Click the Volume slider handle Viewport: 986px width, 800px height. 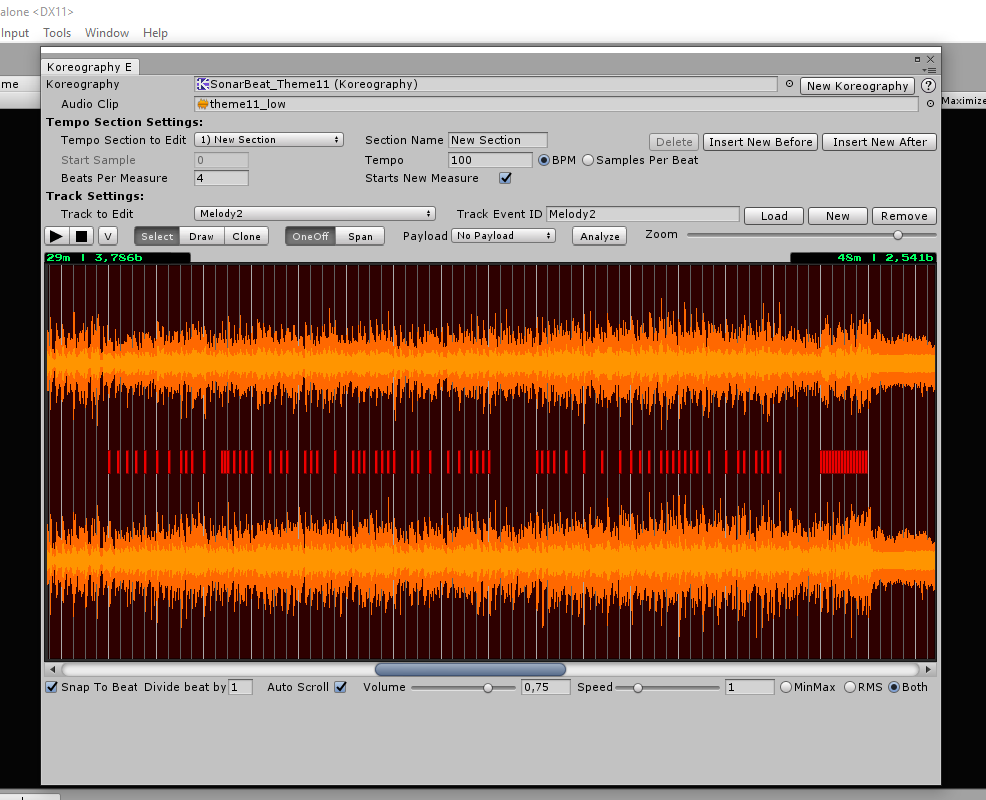click(x=488, y=687)
